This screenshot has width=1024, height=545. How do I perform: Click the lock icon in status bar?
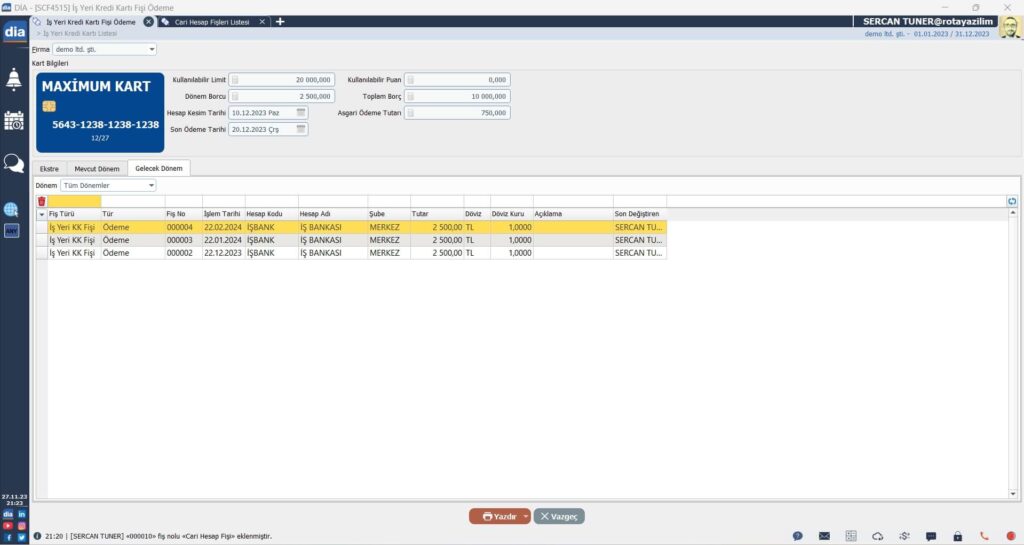click(957, 536)
